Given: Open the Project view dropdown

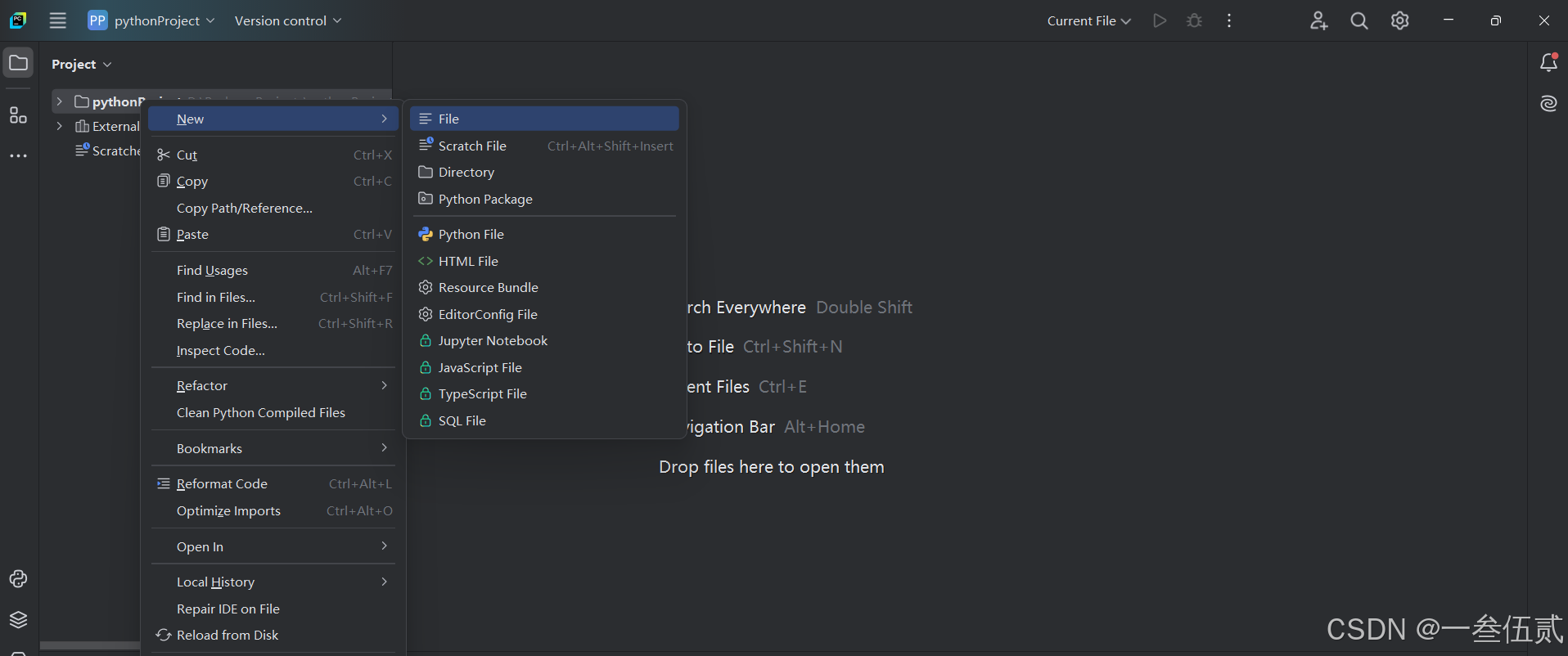Looking at the screenshot, I should click(x=82, y=64).
